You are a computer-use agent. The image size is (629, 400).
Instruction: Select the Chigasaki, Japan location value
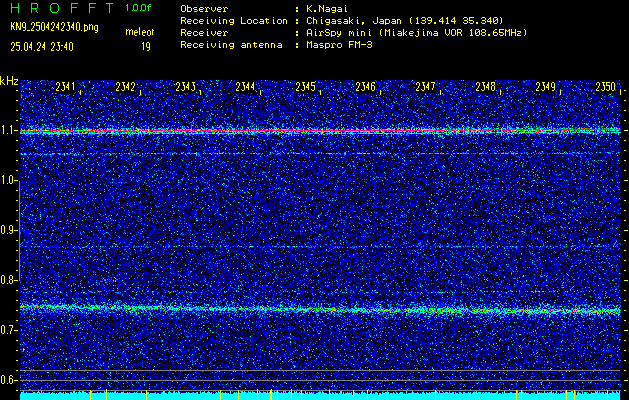(x=405, y=20)
